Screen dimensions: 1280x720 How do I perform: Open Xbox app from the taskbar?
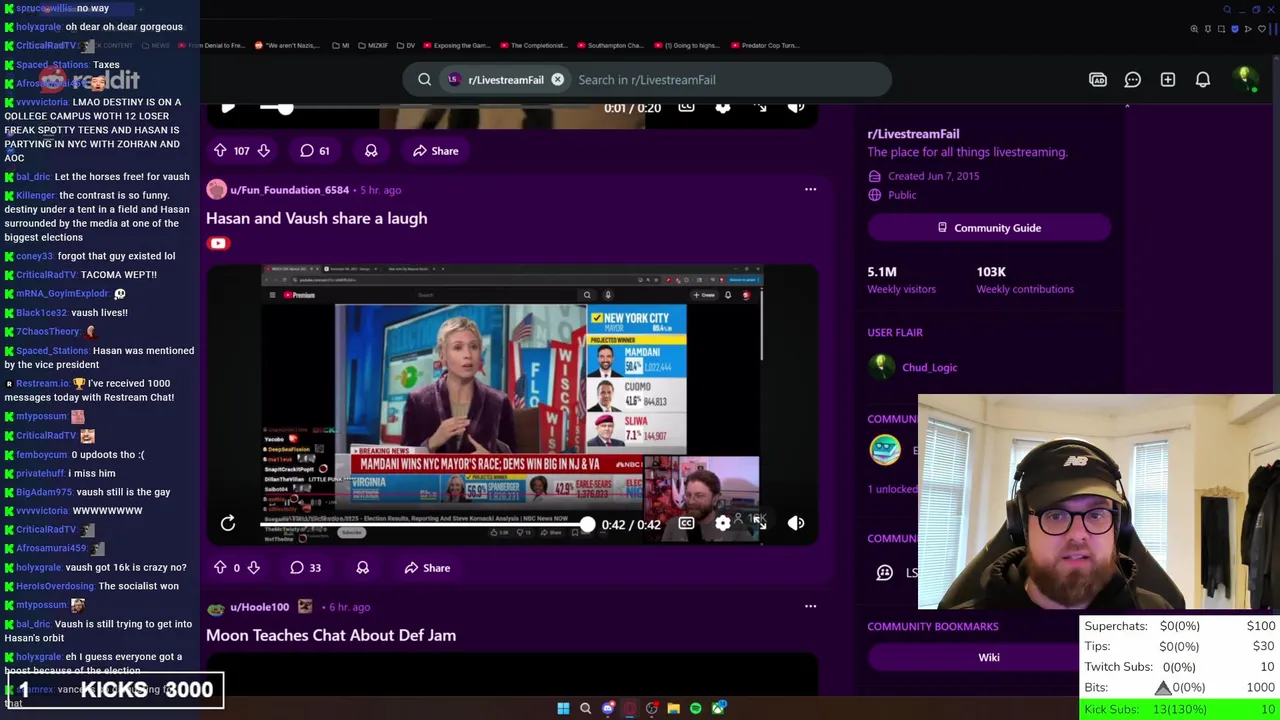717,708
